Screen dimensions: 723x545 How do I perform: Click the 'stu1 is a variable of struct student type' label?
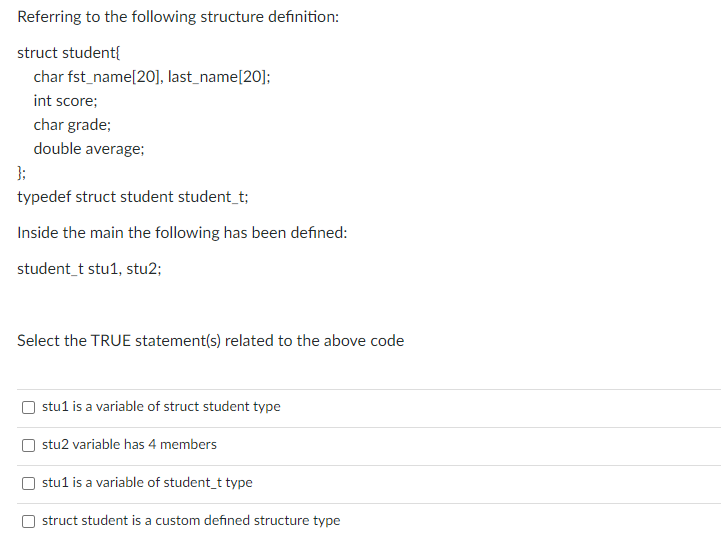coord(161,406)
